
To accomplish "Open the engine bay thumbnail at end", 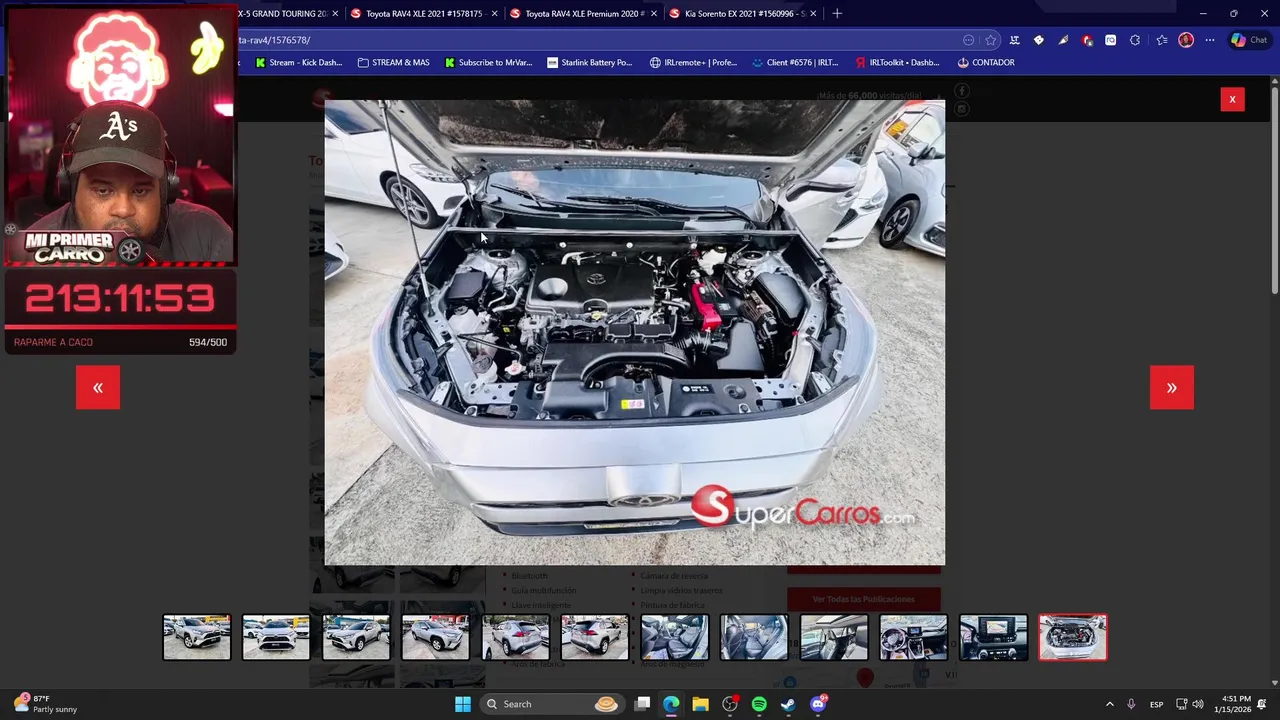I will tap(1073, 638).
